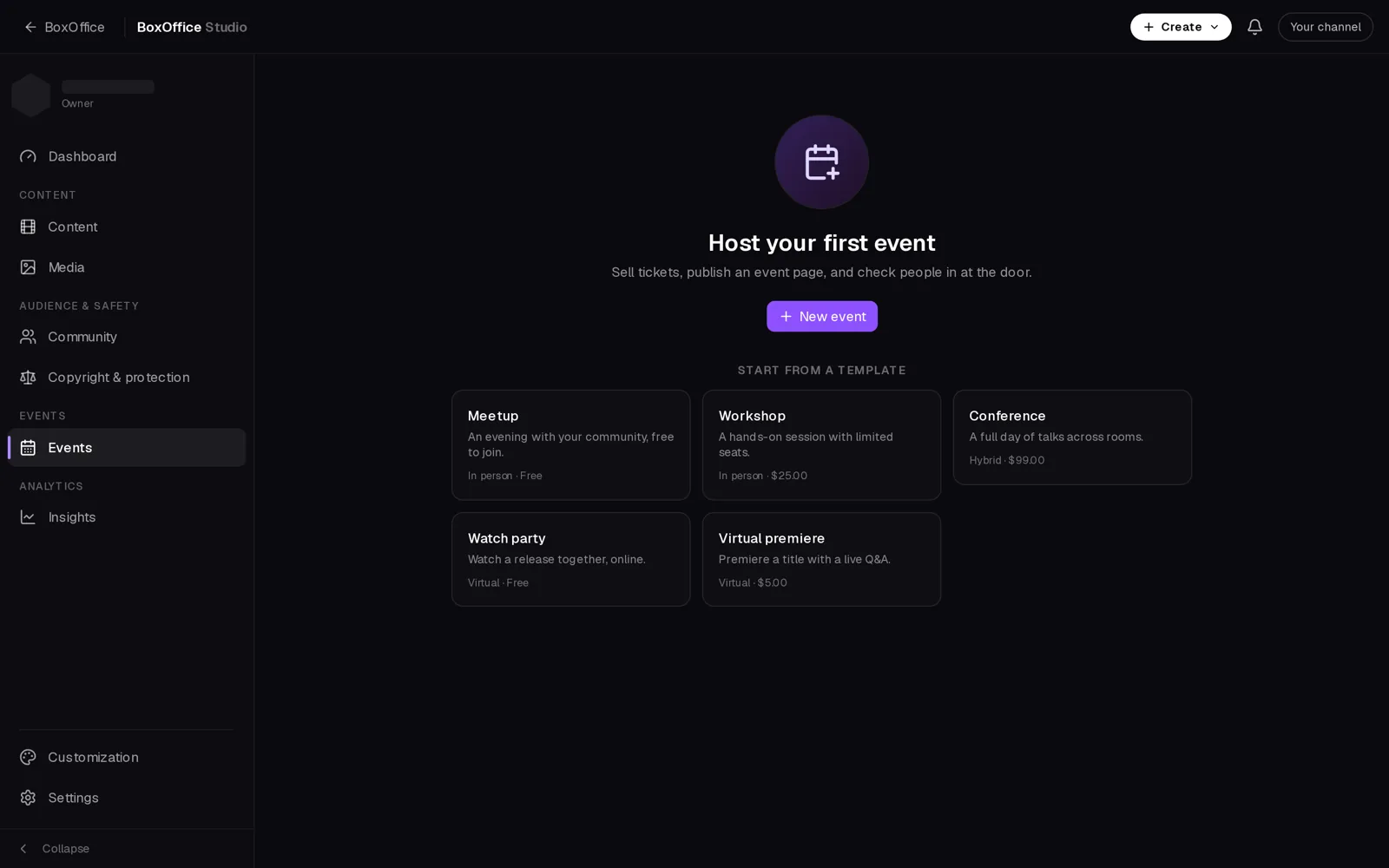Open Settings in the sidebar
The height and width of the screenshot is (868, 1389).
click(127, 798)
